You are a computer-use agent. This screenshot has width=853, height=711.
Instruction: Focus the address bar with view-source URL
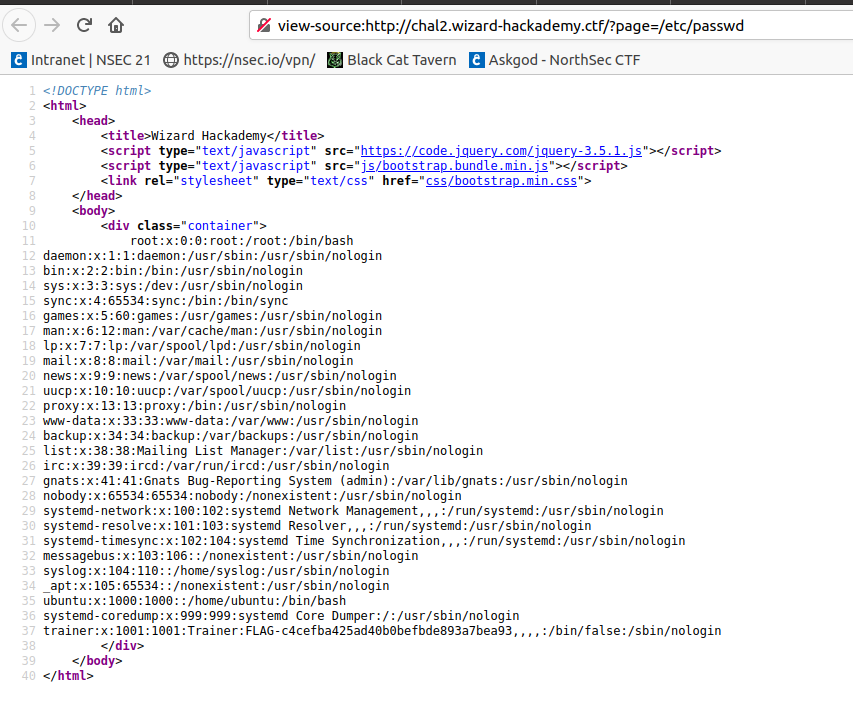pos(551,26)
